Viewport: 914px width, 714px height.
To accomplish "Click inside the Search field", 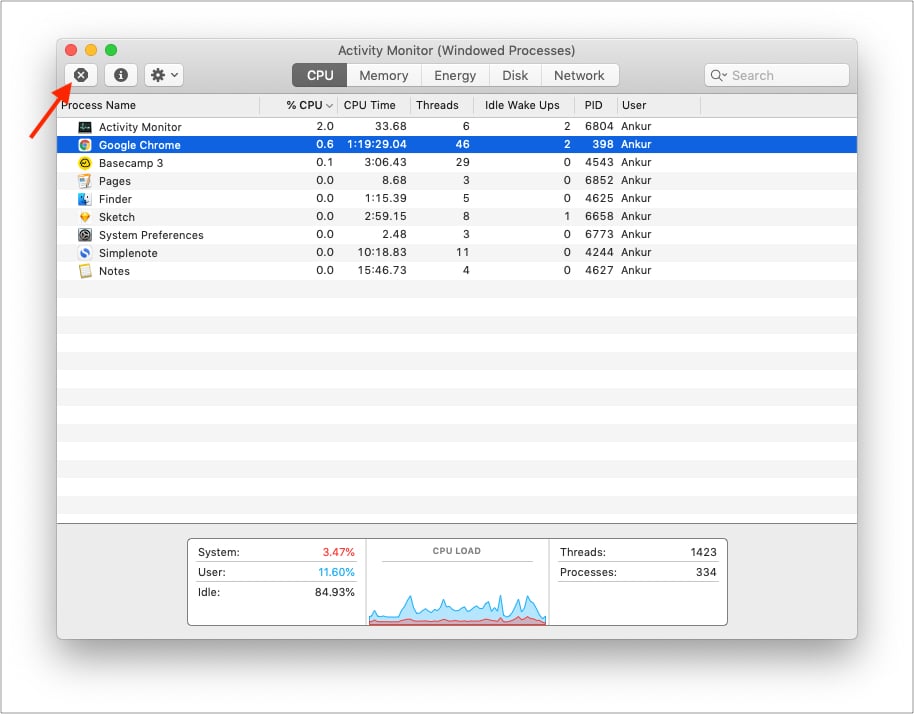I will [x=780, y=74].
